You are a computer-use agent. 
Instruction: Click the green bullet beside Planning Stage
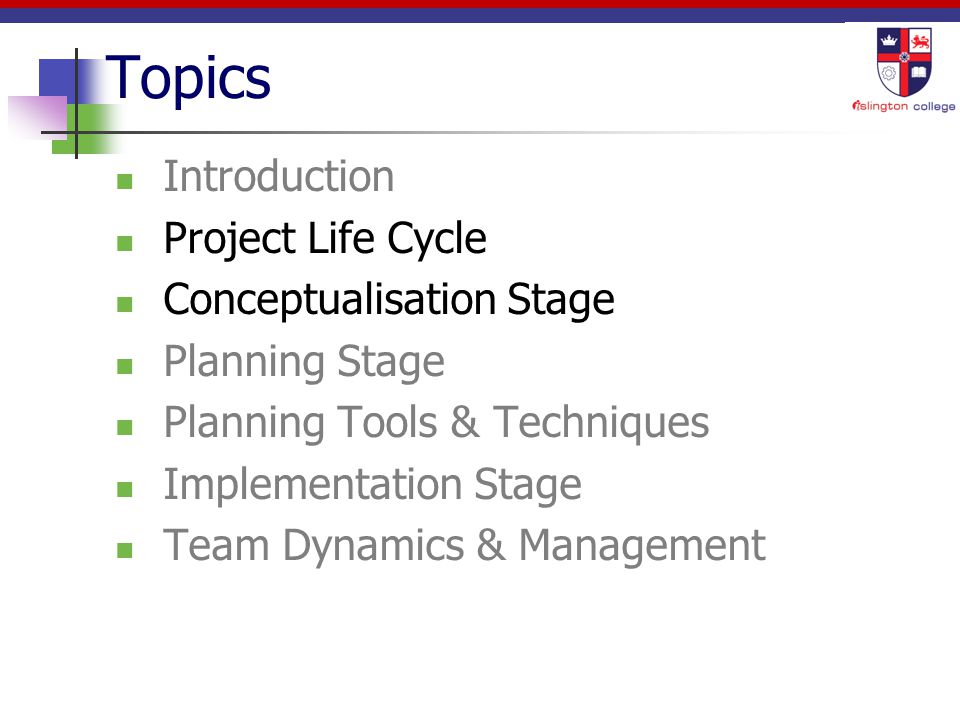(125, 366)
